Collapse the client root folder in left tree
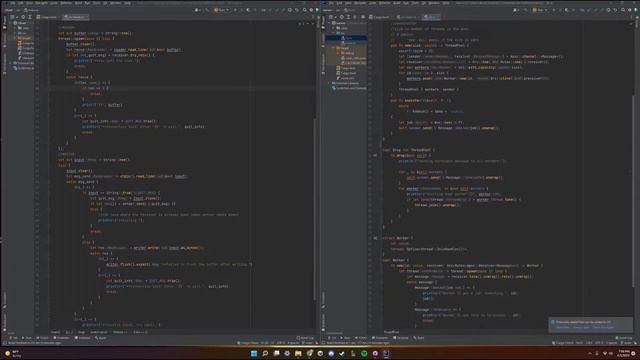This screenshot has width=640, height=360. pos(11,23)
